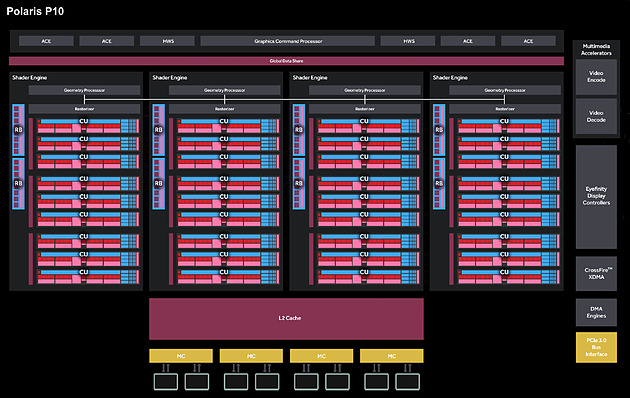Click the L2 Cache block
This screenshot has width=630, height=398.
[286, 318]
